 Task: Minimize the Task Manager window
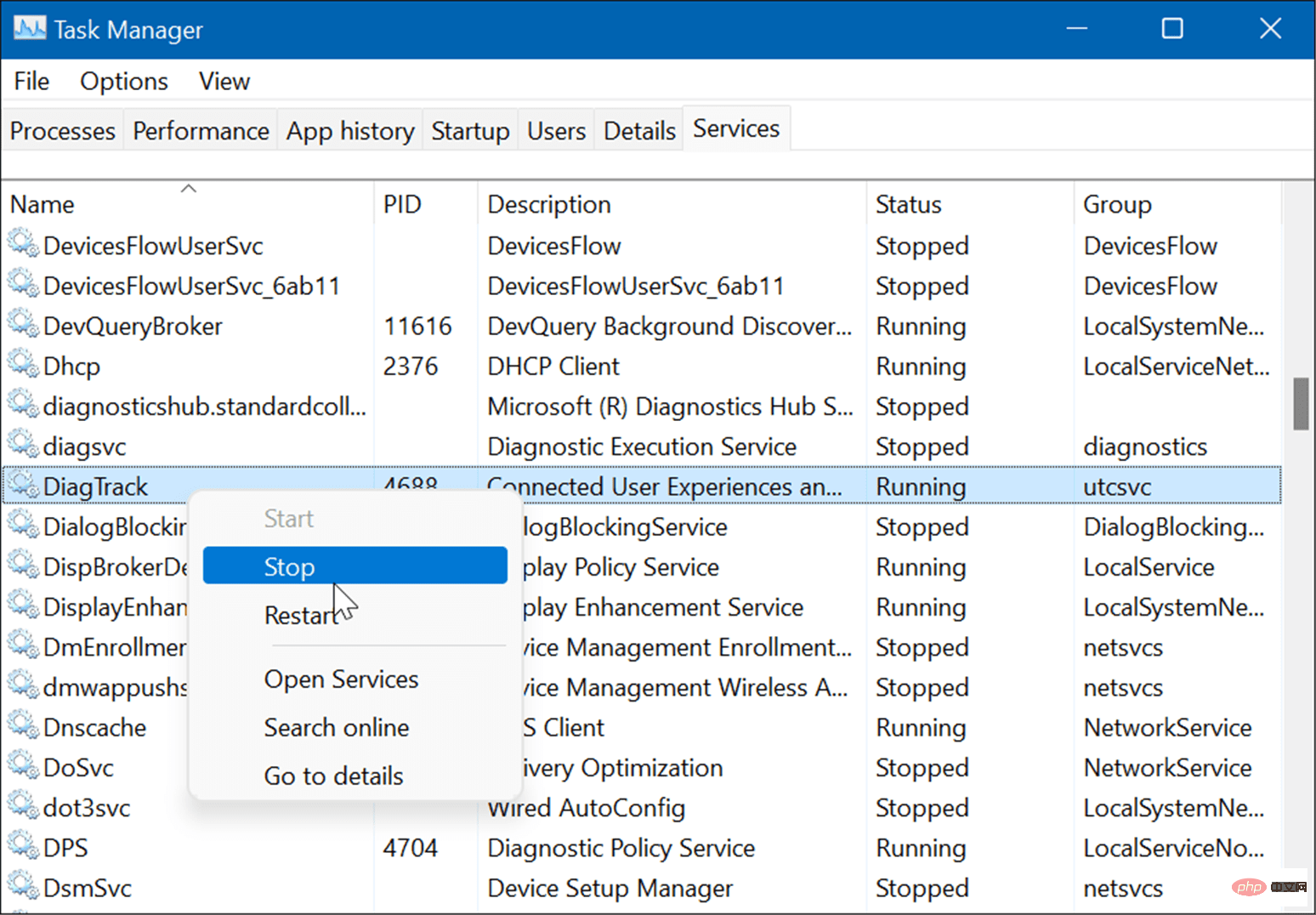[1077, 29]
